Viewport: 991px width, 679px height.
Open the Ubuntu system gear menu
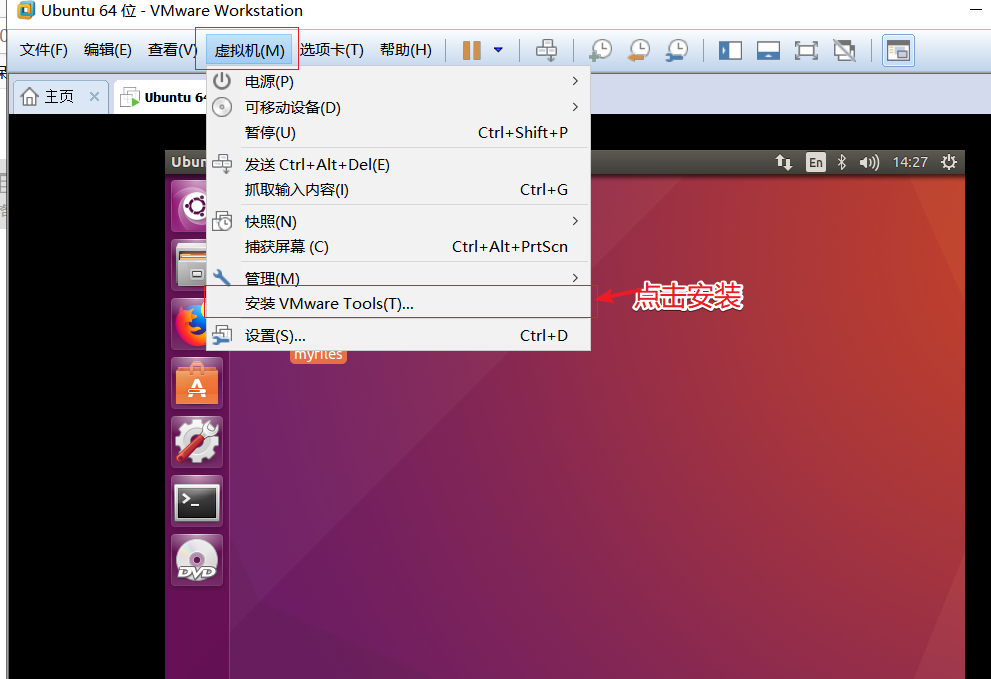pos(949,162)
